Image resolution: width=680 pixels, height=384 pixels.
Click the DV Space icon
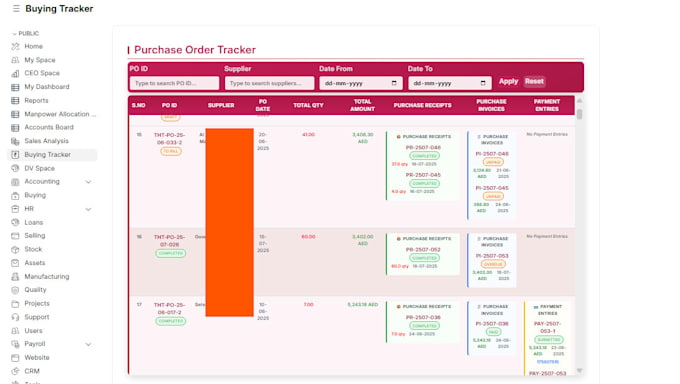pos(15,168)
